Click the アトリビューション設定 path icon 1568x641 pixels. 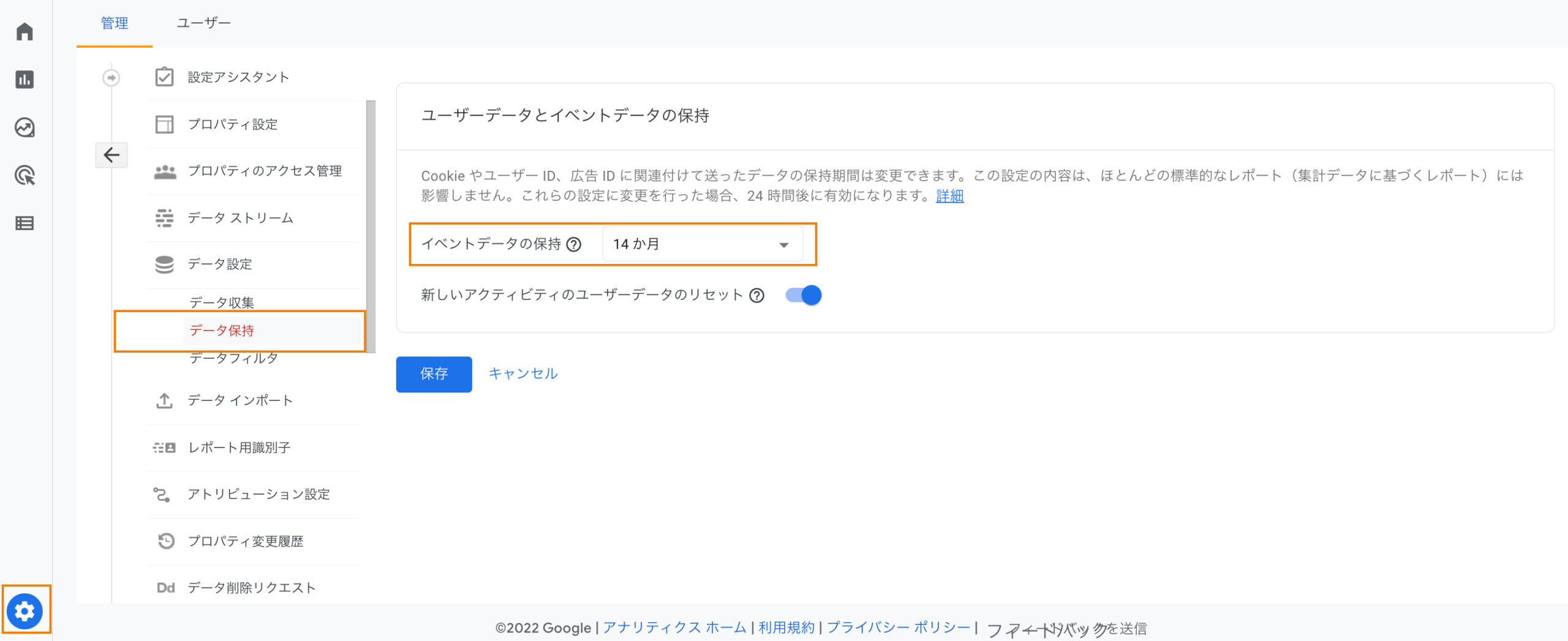tap(162, 495)
